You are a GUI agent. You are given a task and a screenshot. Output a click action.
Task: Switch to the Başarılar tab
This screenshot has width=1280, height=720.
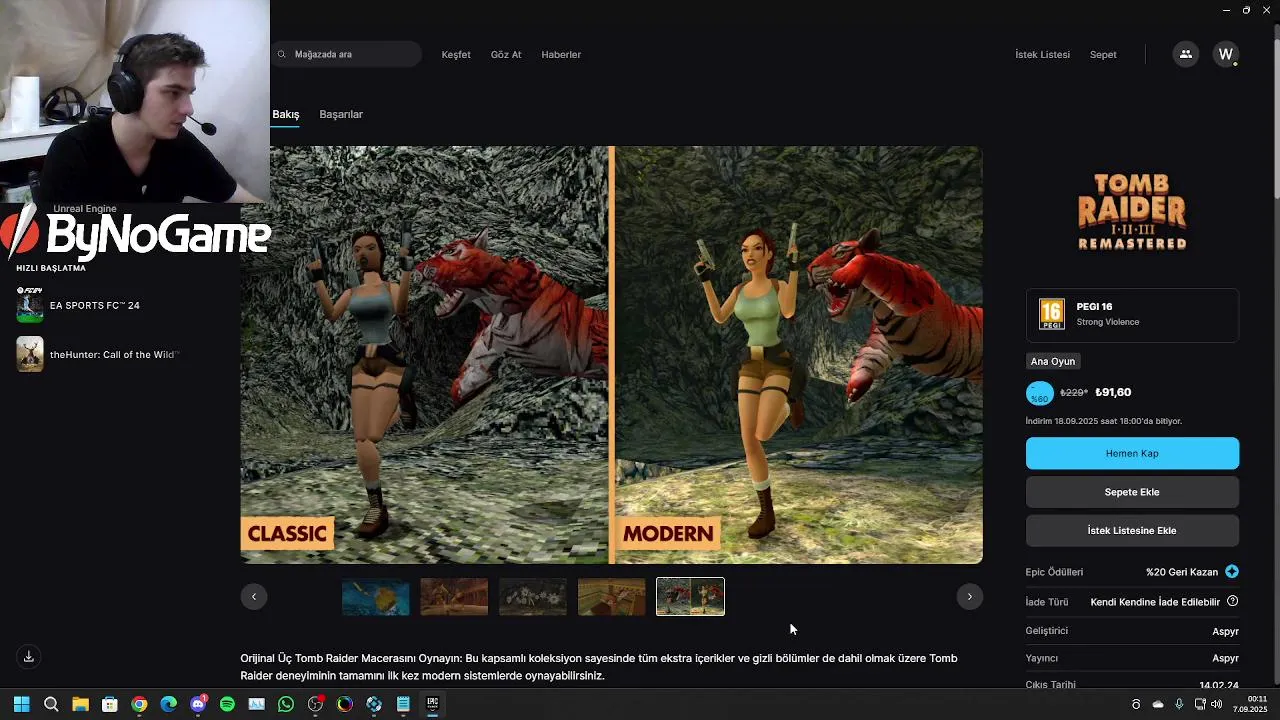pos(341,114)
